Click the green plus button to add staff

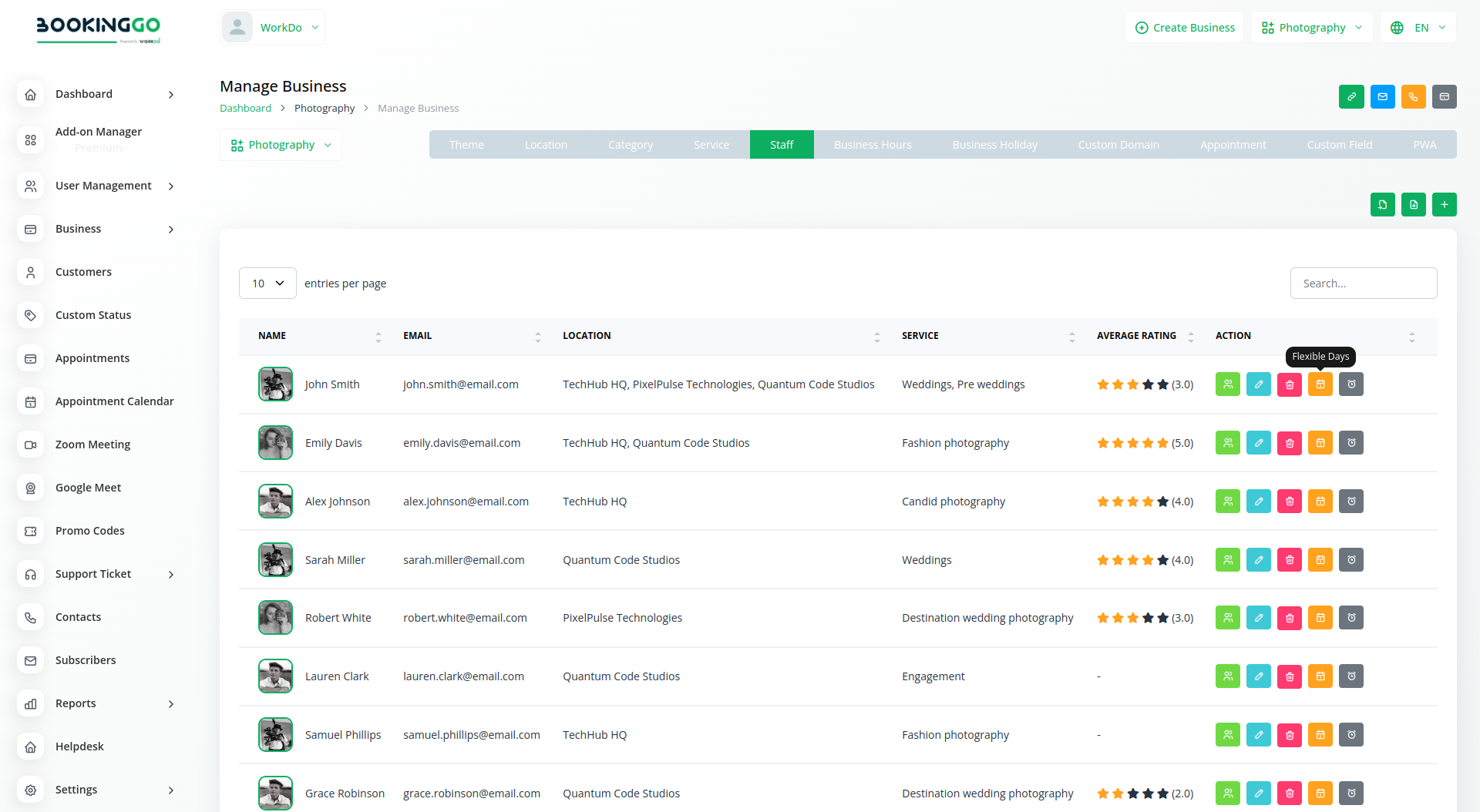coord(1444,205)
